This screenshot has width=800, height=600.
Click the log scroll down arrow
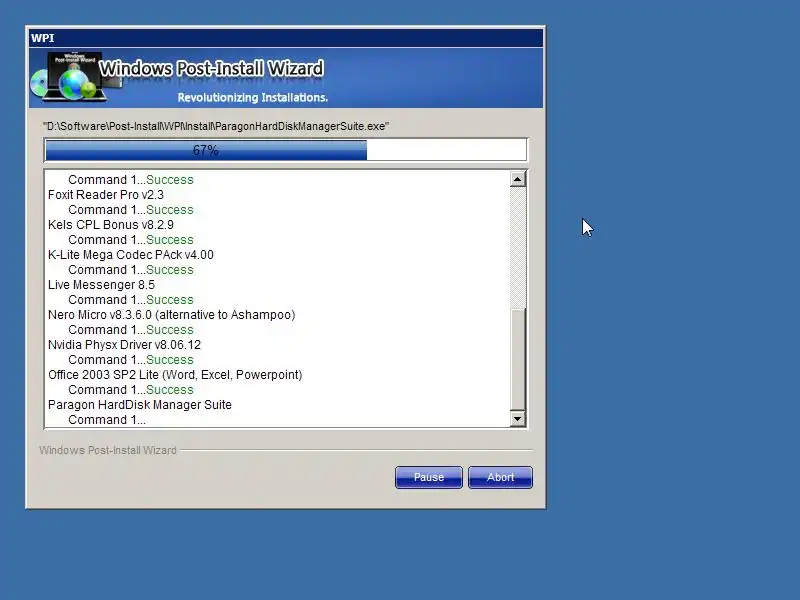click(x=517, y=419)
